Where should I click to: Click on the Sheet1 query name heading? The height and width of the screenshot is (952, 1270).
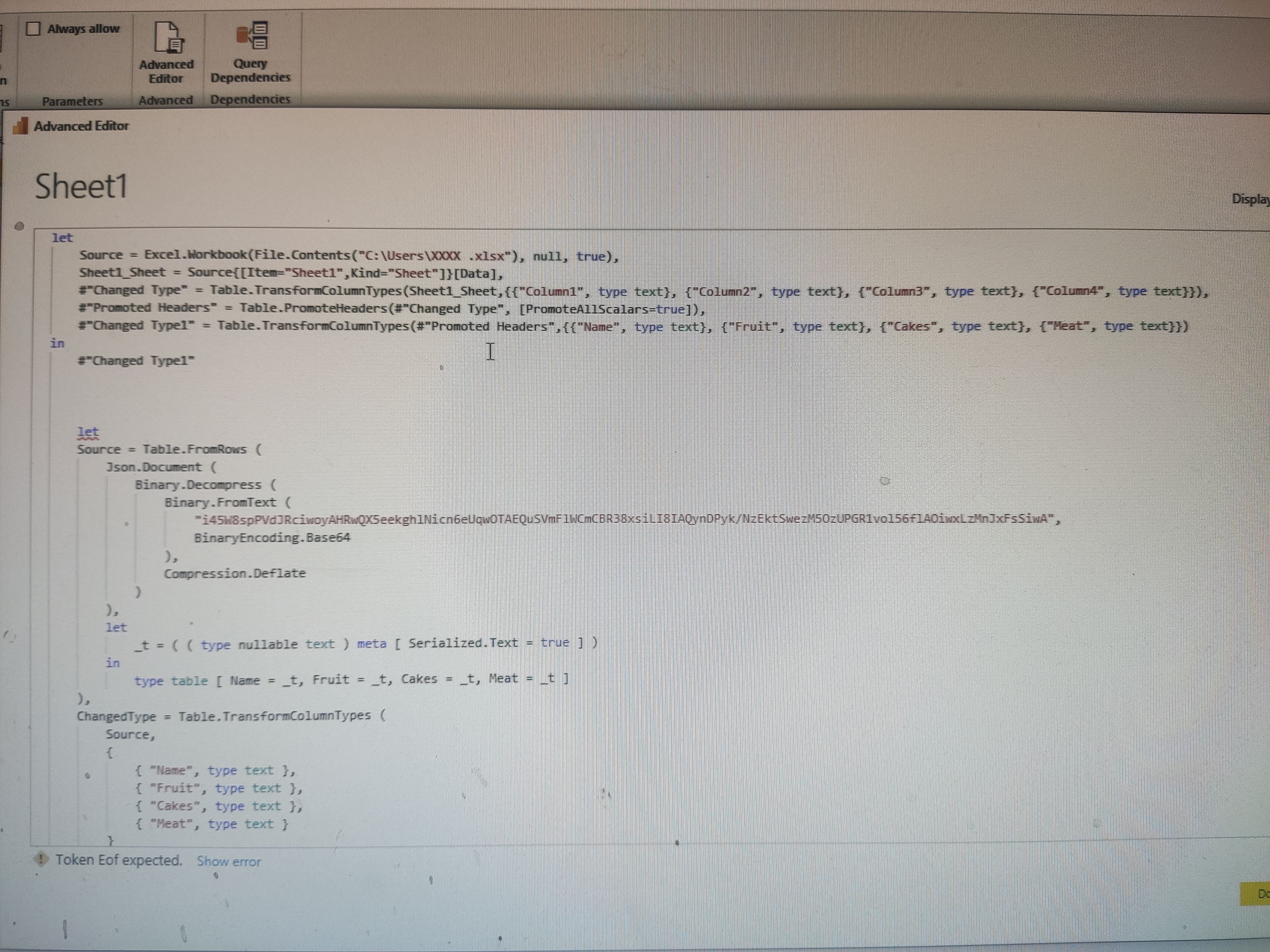[81, 187]
